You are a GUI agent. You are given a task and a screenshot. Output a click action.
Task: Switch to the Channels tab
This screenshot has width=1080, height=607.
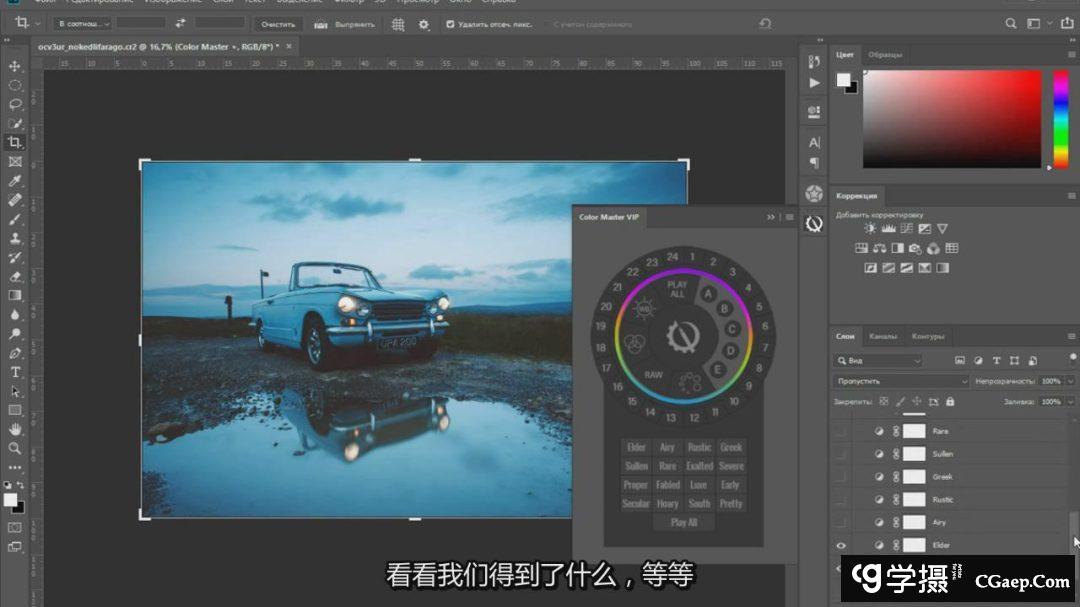882,336
